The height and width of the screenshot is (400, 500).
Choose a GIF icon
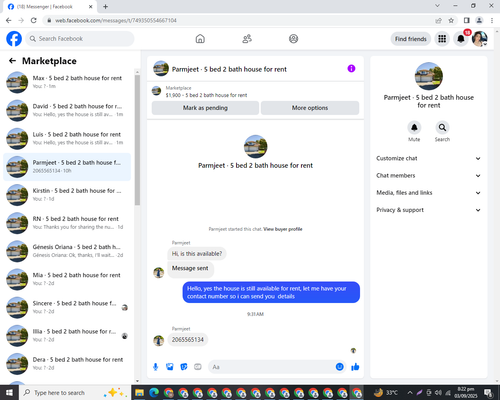[198, 367]
